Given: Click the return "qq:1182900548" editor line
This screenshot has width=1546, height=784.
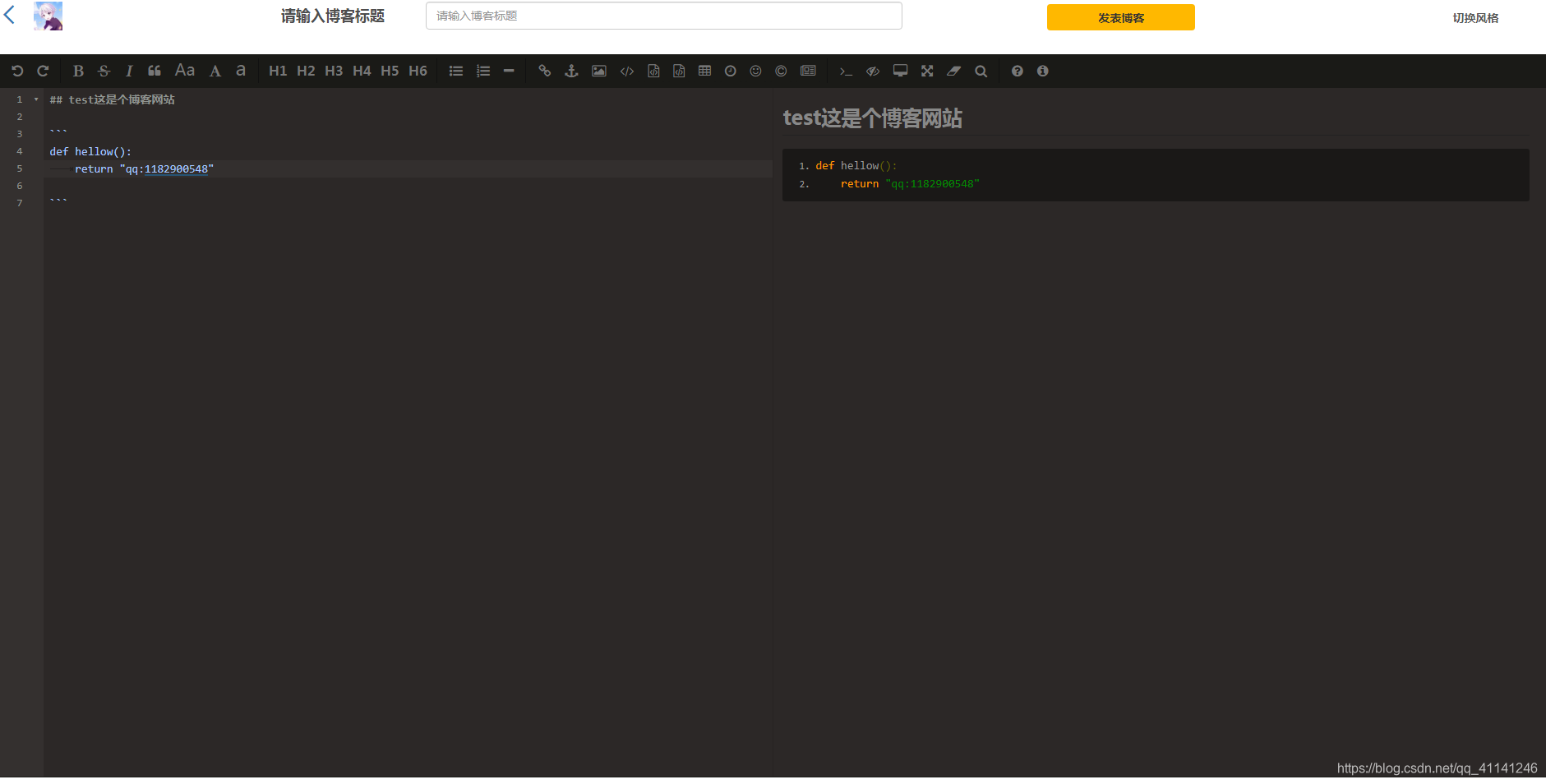Looking at the screenshot, I should coord(144,169).
